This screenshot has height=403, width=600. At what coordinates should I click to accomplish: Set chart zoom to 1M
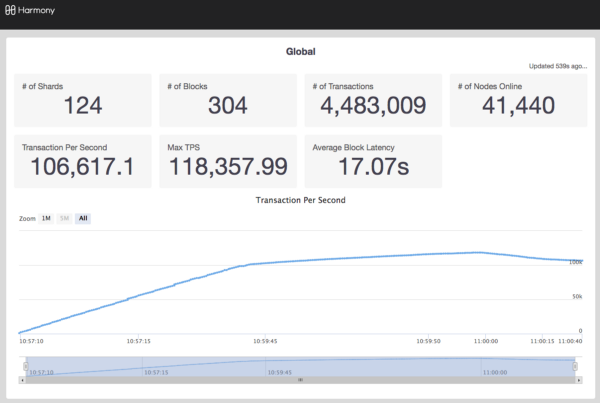point(46,218)
